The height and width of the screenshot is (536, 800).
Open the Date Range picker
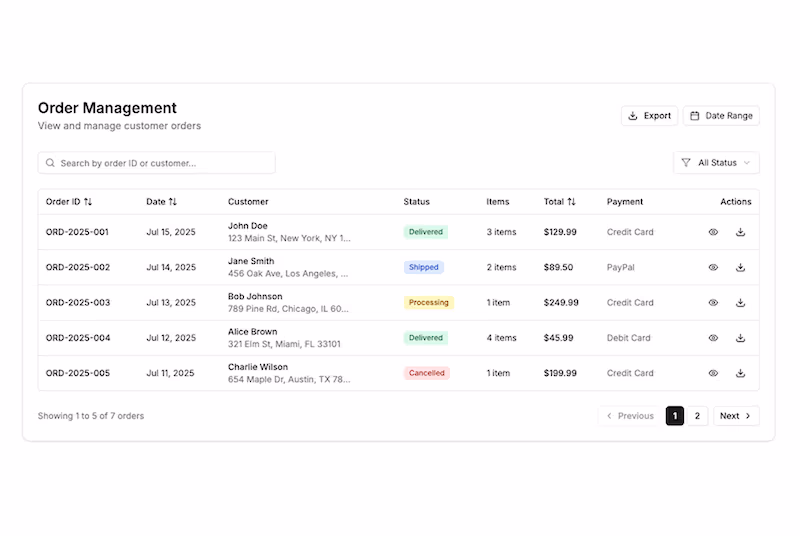(721, 116)
